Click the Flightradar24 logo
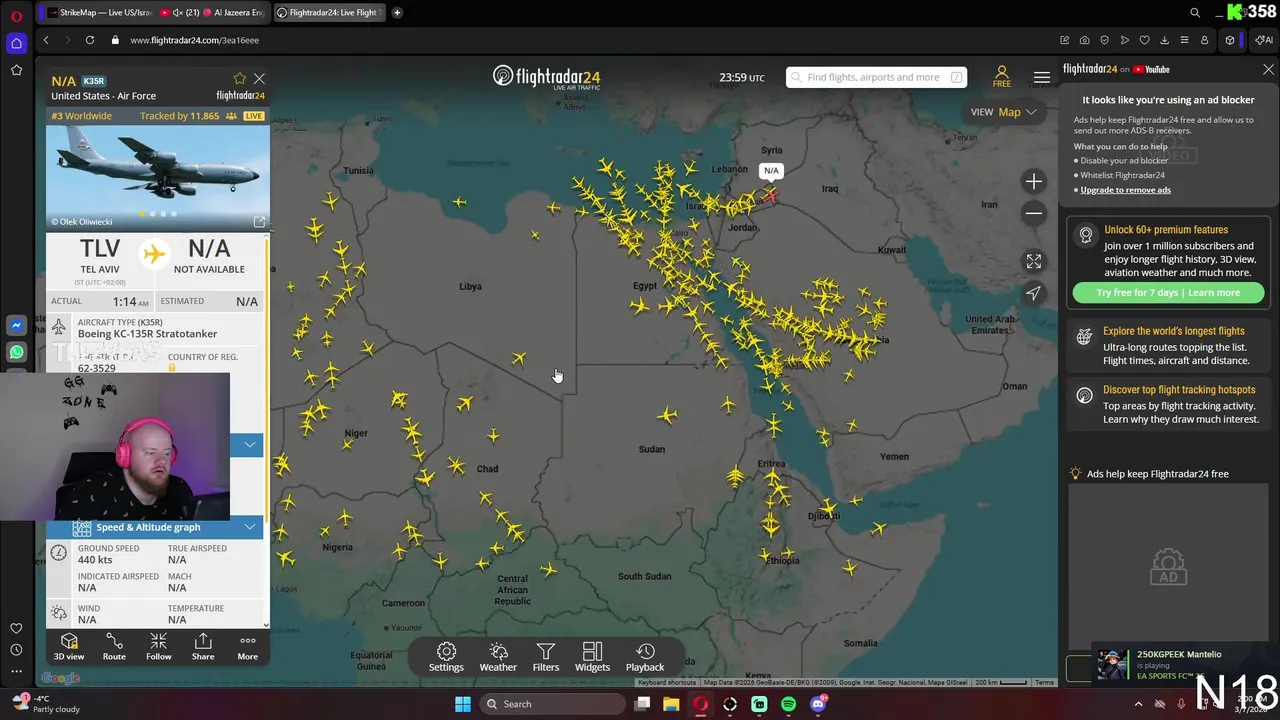 click(546, 77)
